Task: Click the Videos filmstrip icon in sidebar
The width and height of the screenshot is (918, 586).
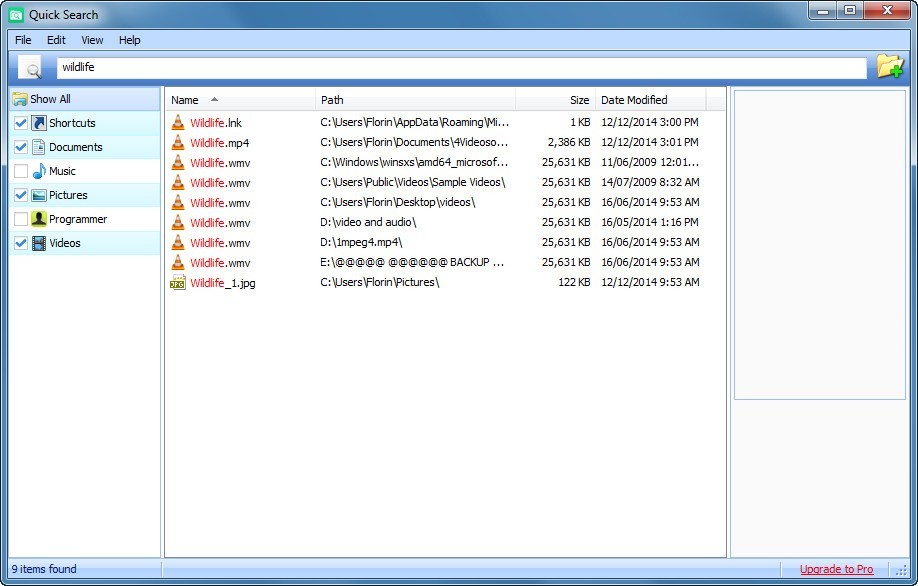Action: pyautogui.click(x=37, y=242)
